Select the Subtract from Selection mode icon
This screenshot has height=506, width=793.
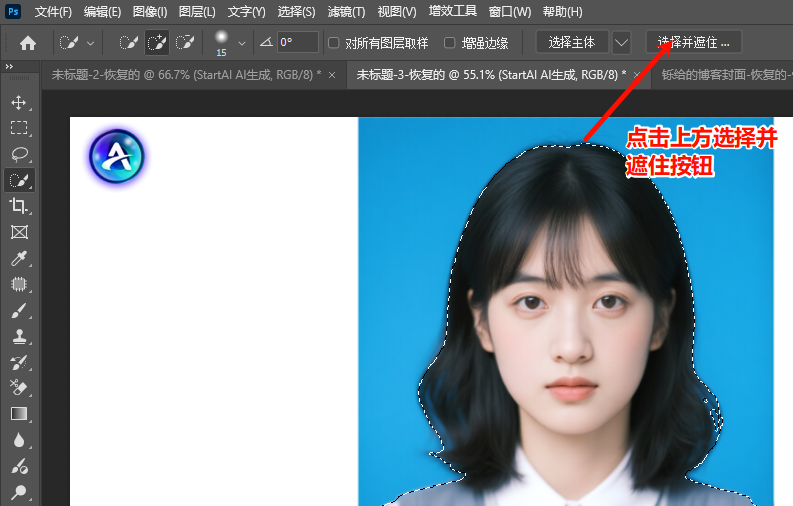click(185, 42)
